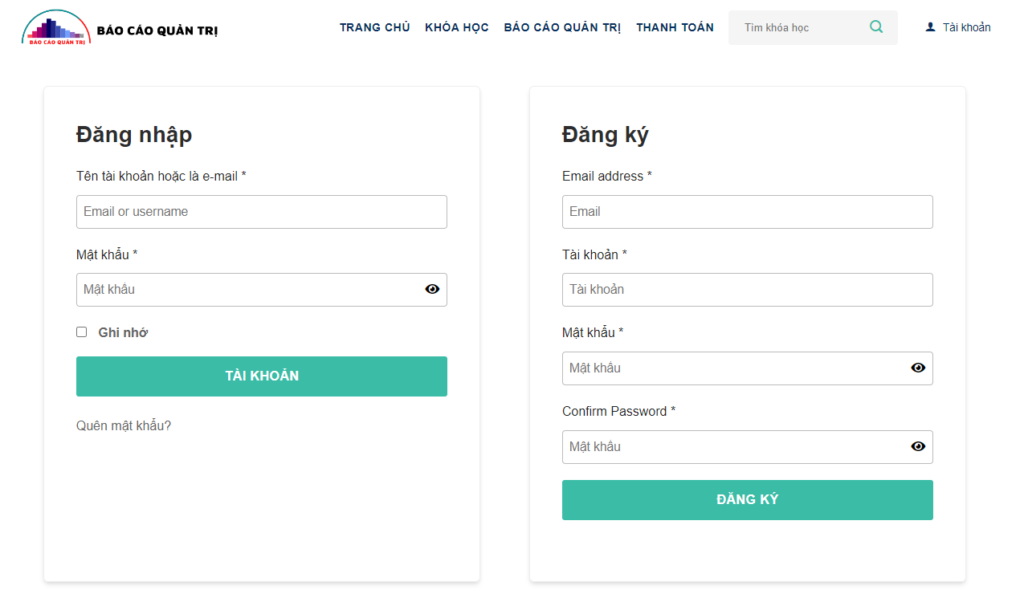Toggle visibility of Confirm Password field
The image size is (1024, 602).
tap(918, 446)
